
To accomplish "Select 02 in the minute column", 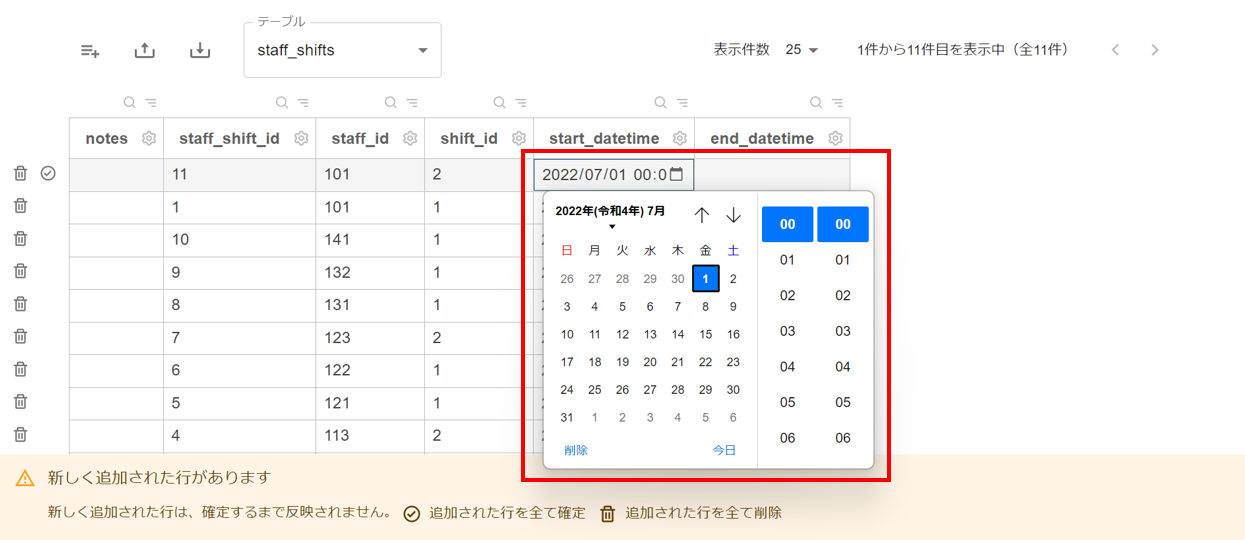I will click(842, 296).
